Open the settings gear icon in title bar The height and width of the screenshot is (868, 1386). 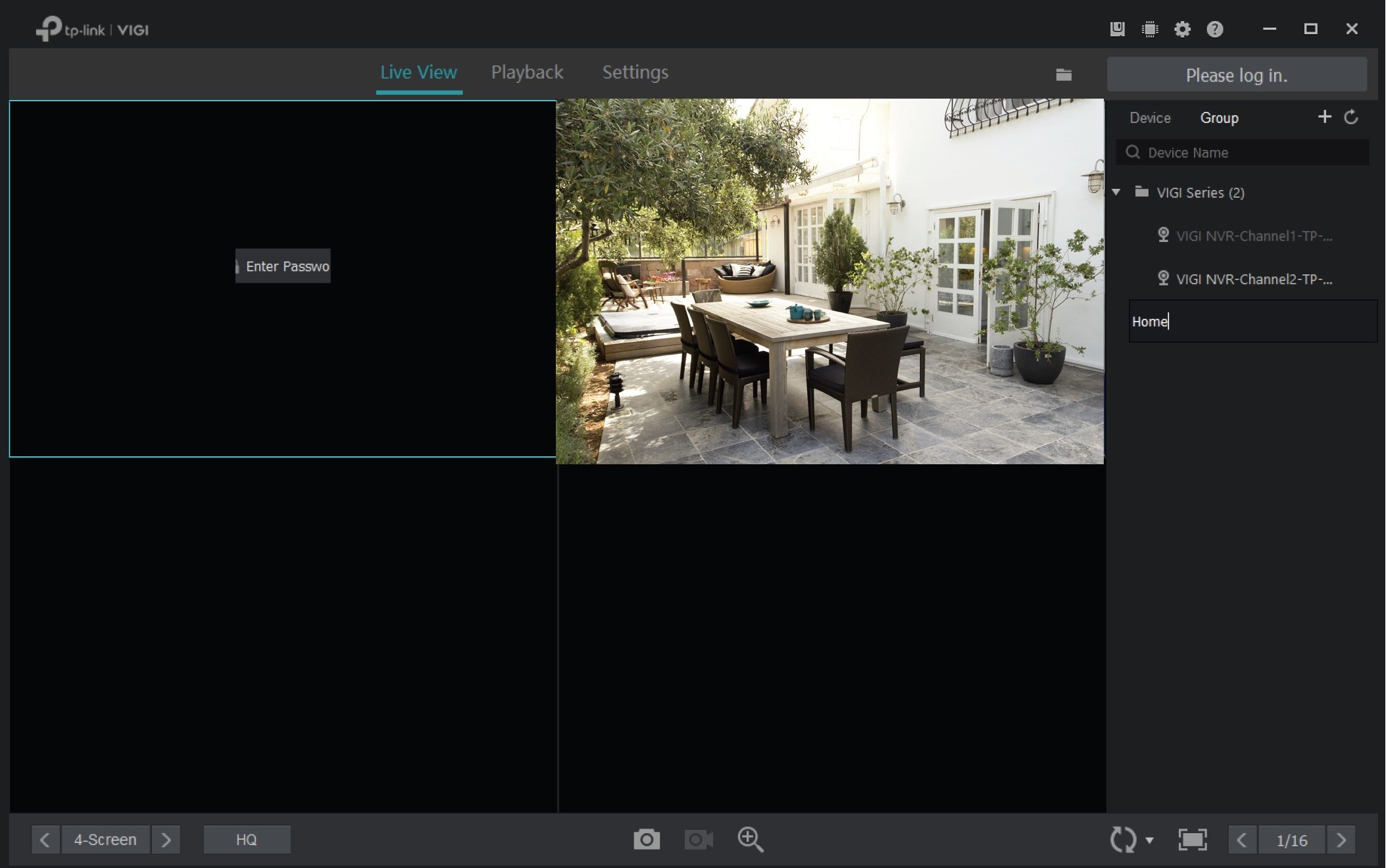coord(1182,29)
